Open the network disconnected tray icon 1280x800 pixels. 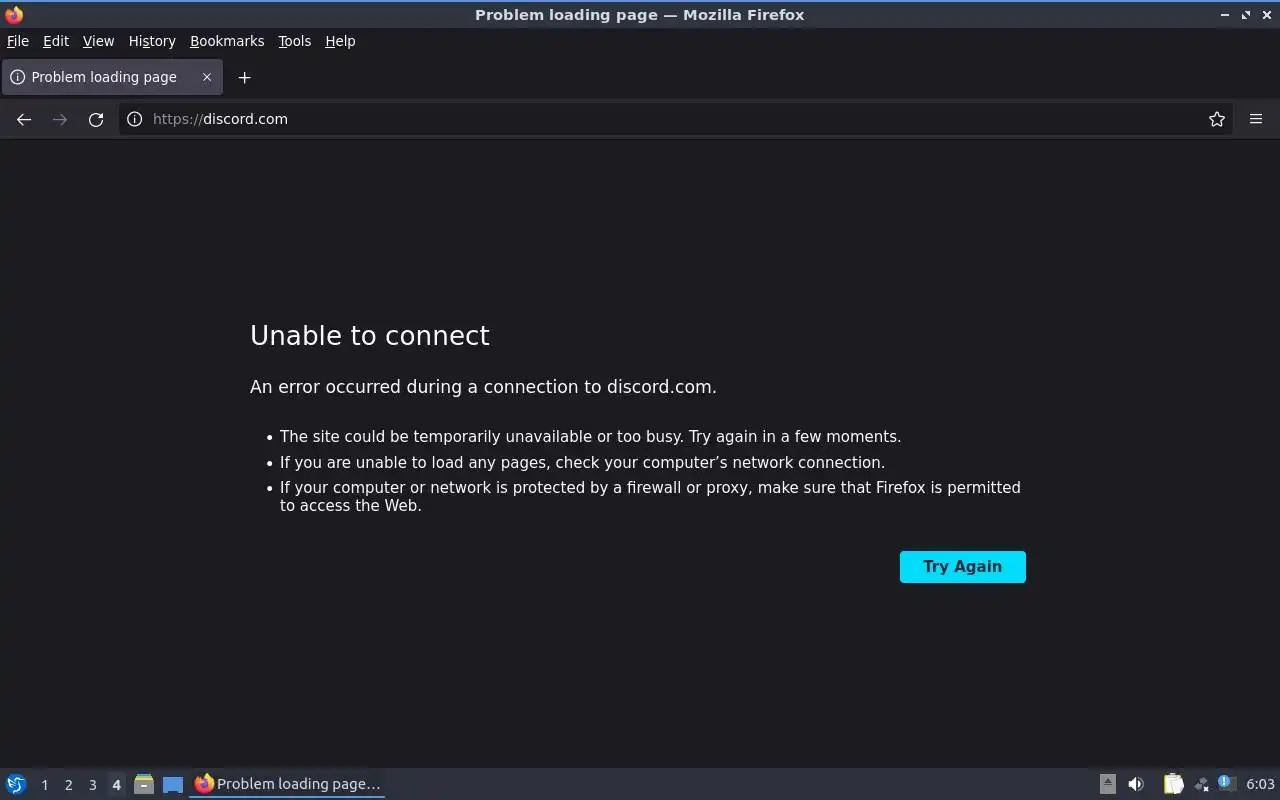click(1201, 784)
